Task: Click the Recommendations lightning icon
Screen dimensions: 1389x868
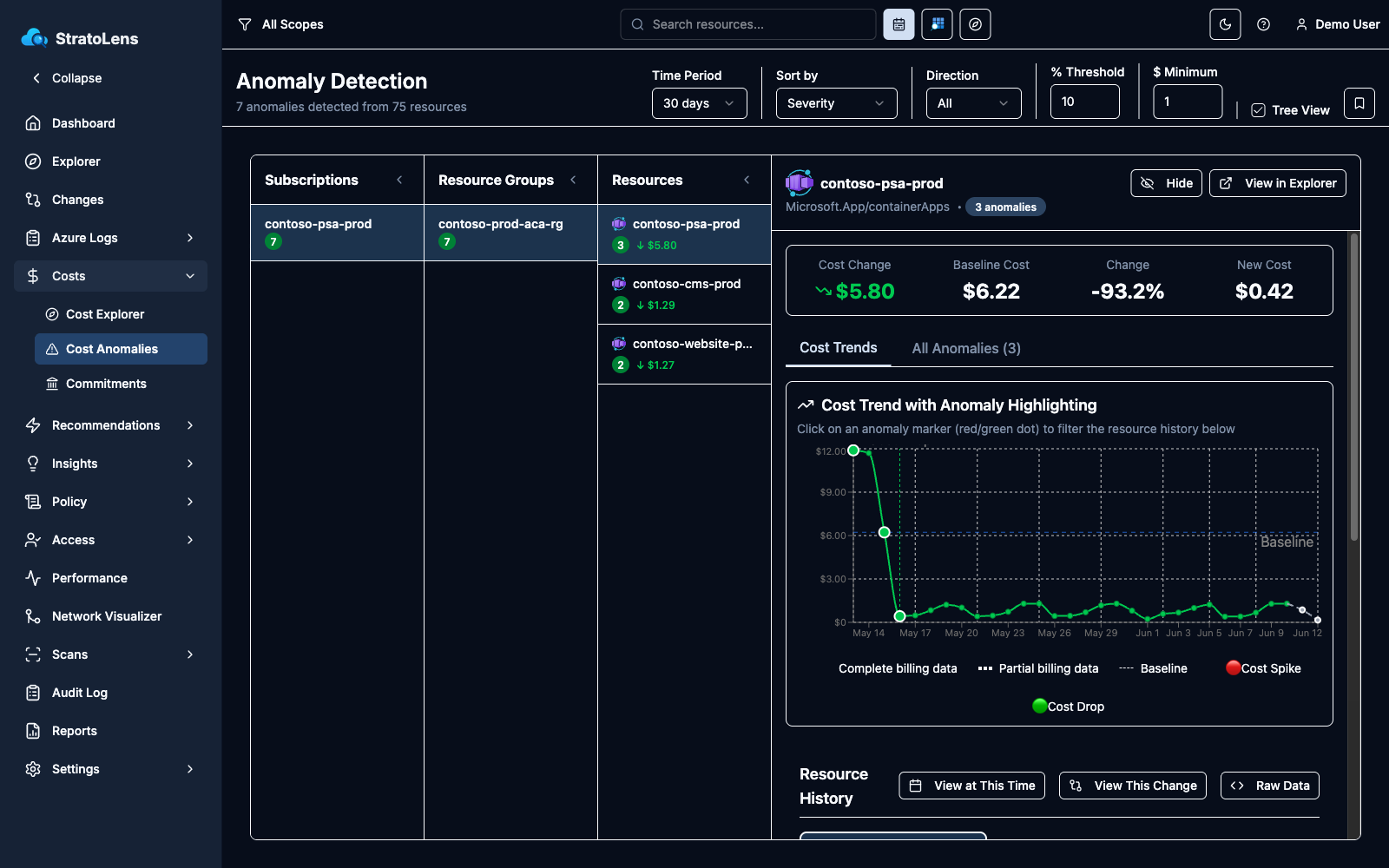Action: (33, 425)
